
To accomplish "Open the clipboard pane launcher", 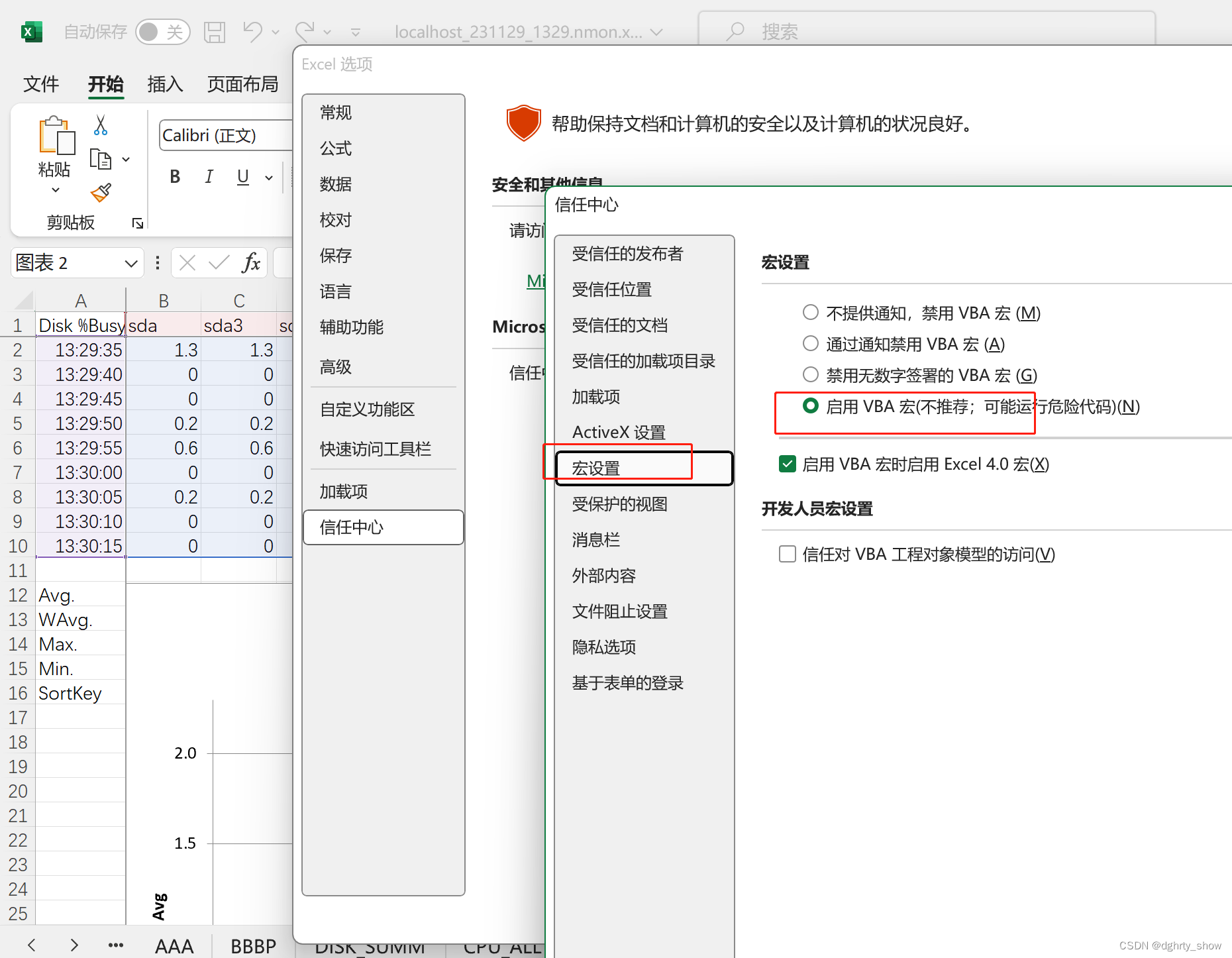I will tap(137, 223).
